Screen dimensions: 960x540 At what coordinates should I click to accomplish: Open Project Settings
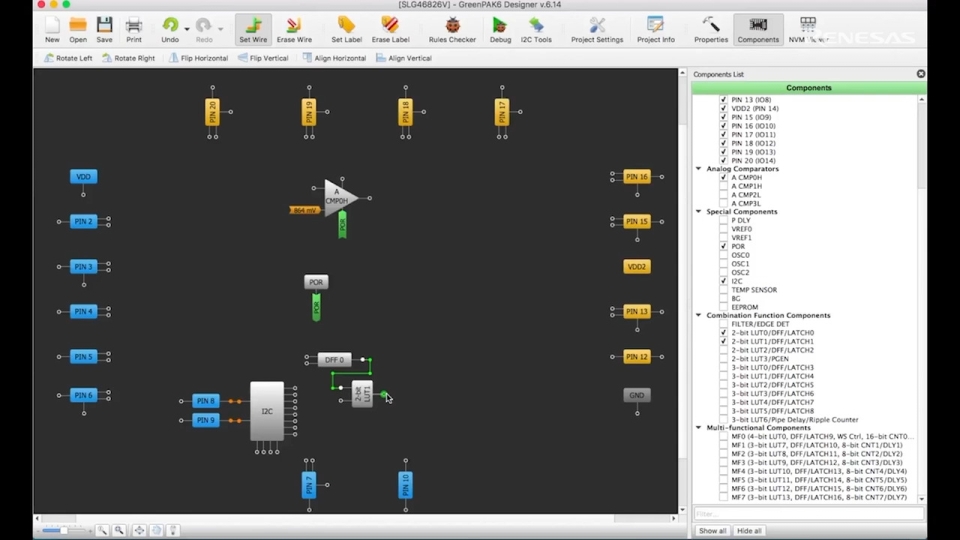pos(597,29)
